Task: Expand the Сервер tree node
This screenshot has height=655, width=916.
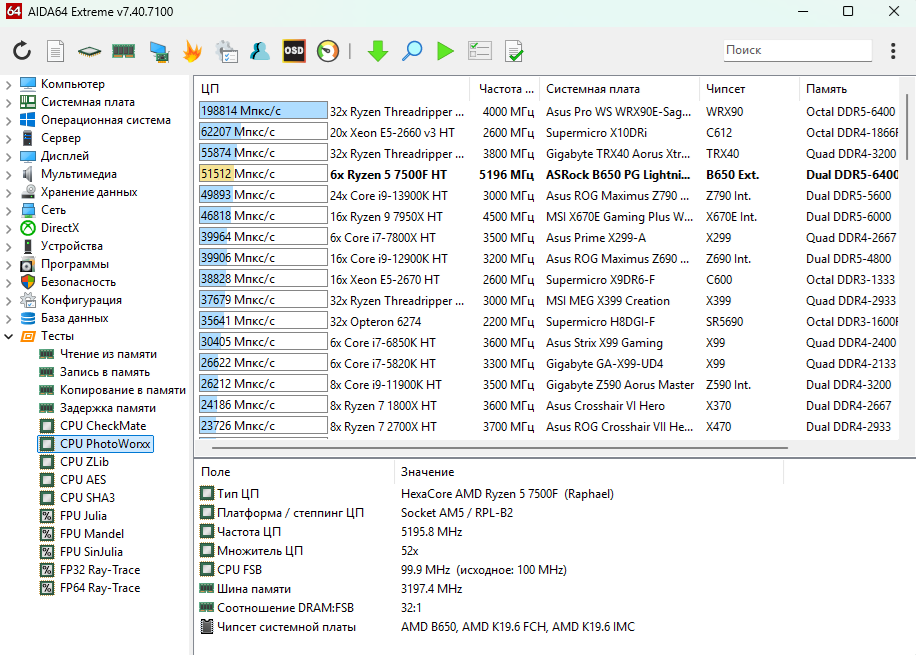Action: pos(8,138)
